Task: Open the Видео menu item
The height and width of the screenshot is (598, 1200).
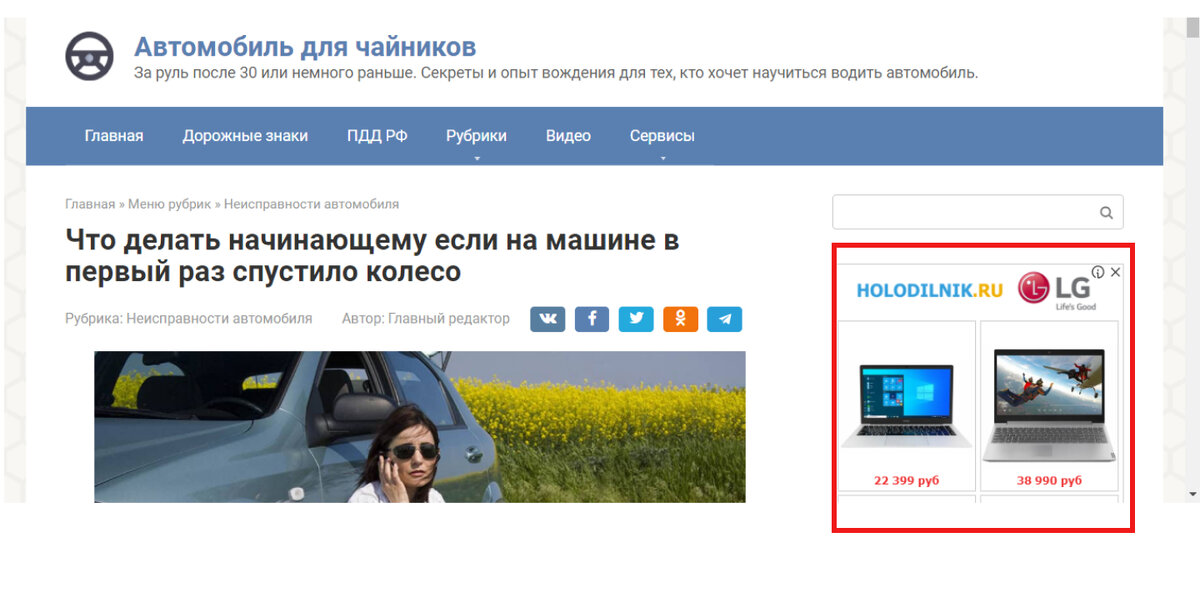Action: click(568, 136)
